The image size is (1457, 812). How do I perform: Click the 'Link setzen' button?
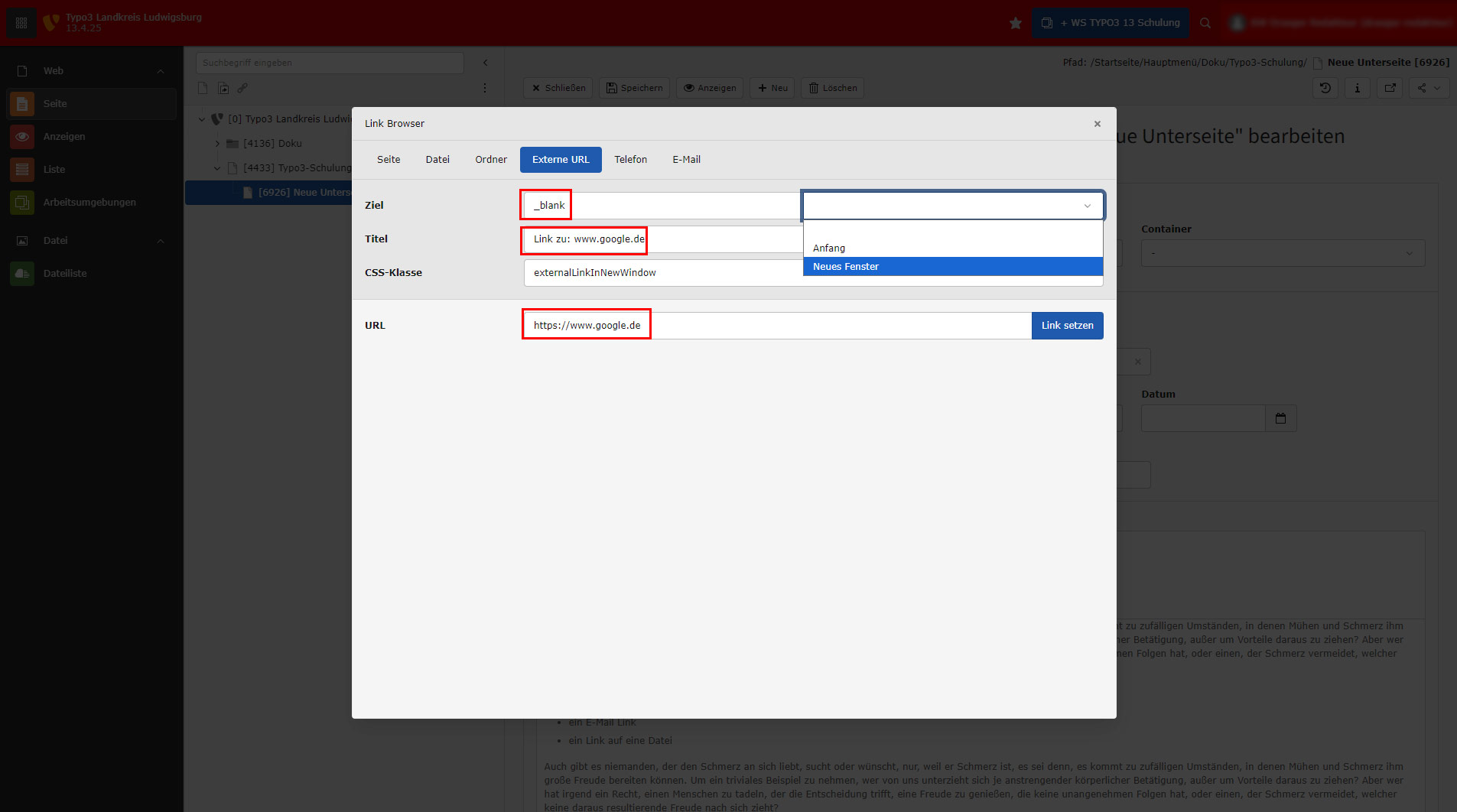(1067, 326)
